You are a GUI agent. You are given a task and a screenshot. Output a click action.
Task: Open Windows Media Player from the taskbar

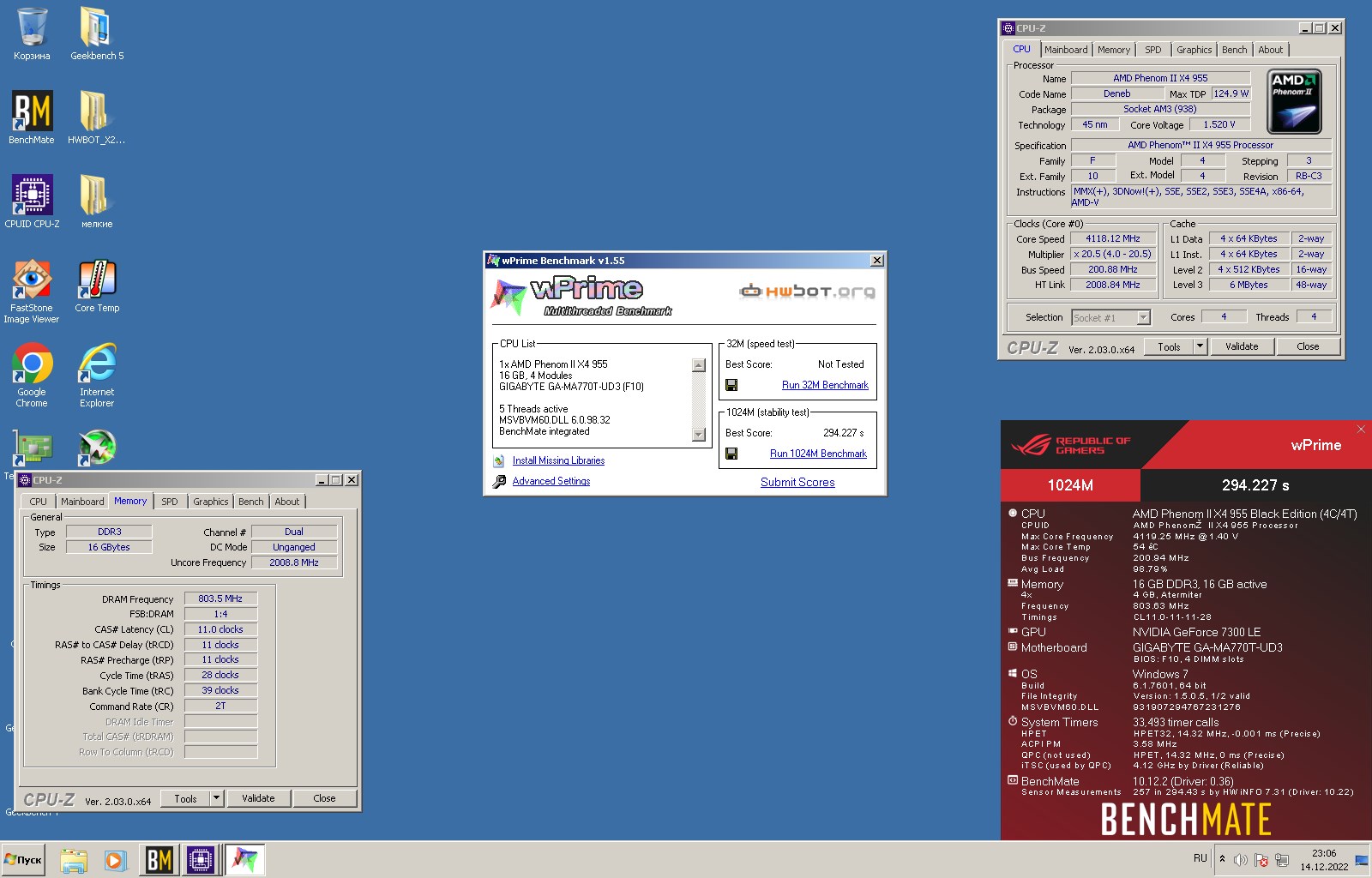tap(115, 860)
